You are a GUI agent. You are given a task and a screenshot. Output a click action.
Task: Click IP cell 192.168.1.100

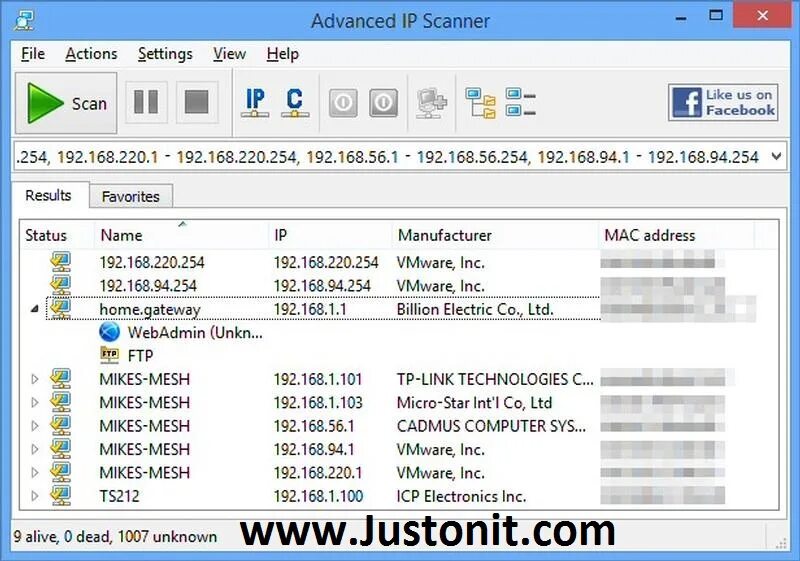click(x=318, y=496)
